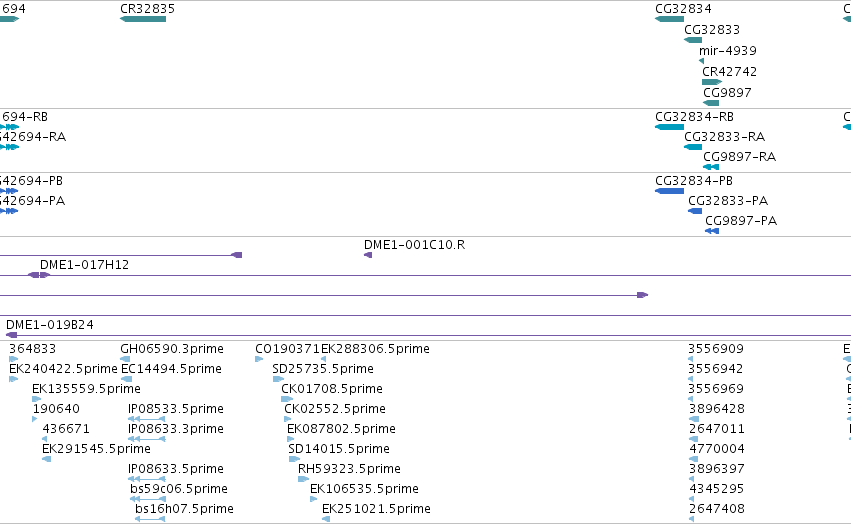Click EC14494.5prime EST label
The width and height of the screenshot is (851, 524).
coord(171,369)
